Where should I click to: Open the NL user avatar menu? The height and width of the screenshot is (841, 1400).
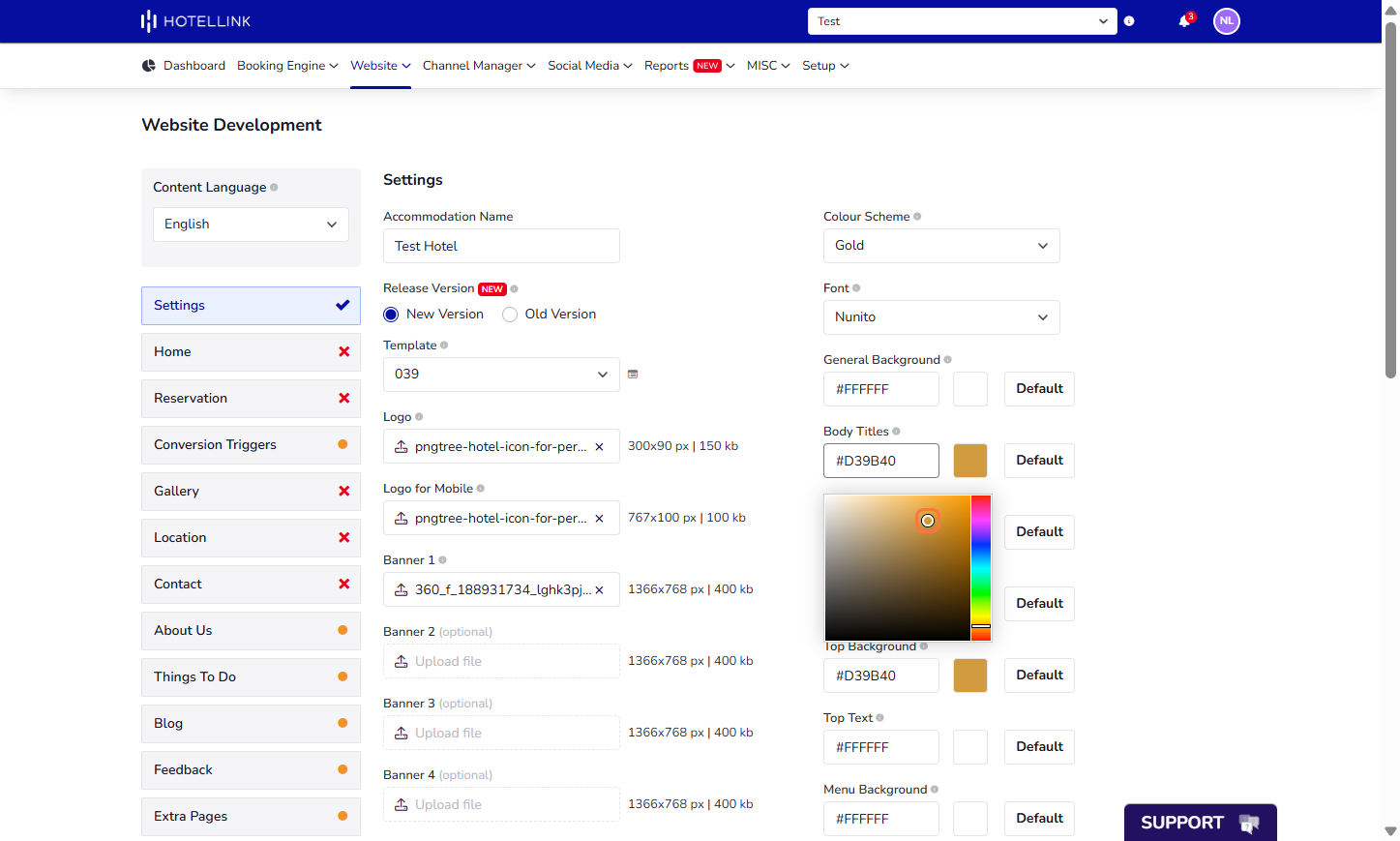pyautogui.click(x=1227, y=21)
